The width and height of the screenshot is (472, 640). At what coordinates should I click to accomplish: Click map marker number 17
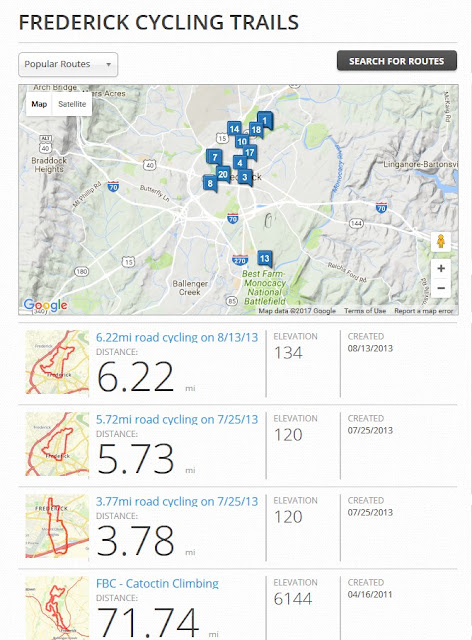(249, 153)
